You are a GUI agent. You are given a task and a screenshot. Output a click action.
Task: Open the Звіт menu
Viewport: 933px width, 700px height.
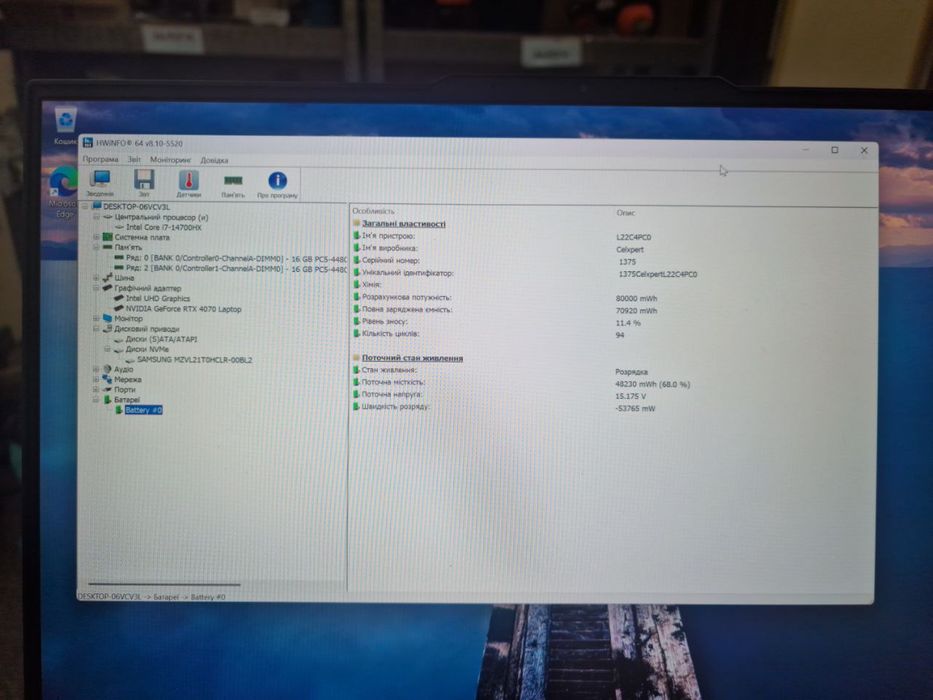134,160
